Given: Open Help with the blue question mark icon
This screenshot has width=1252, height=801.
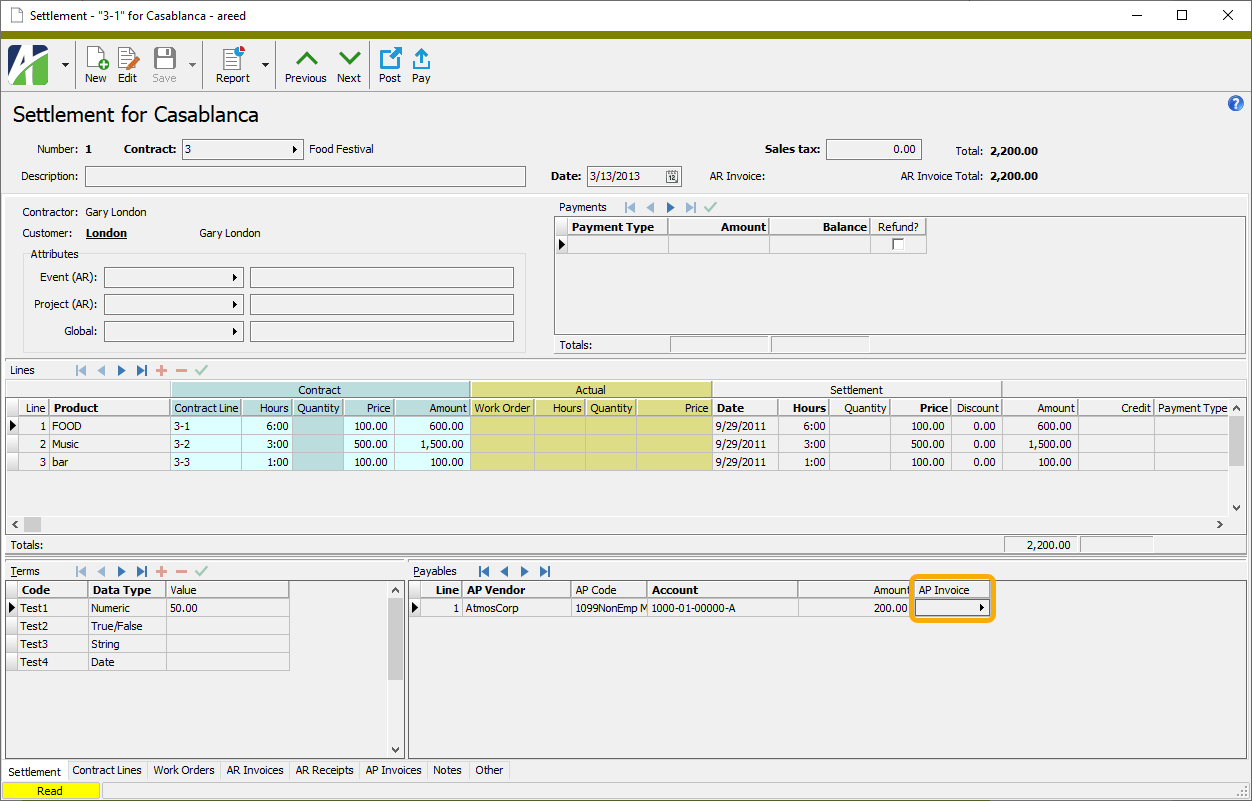Looking at the screenshot, I should pos(1235,103).
